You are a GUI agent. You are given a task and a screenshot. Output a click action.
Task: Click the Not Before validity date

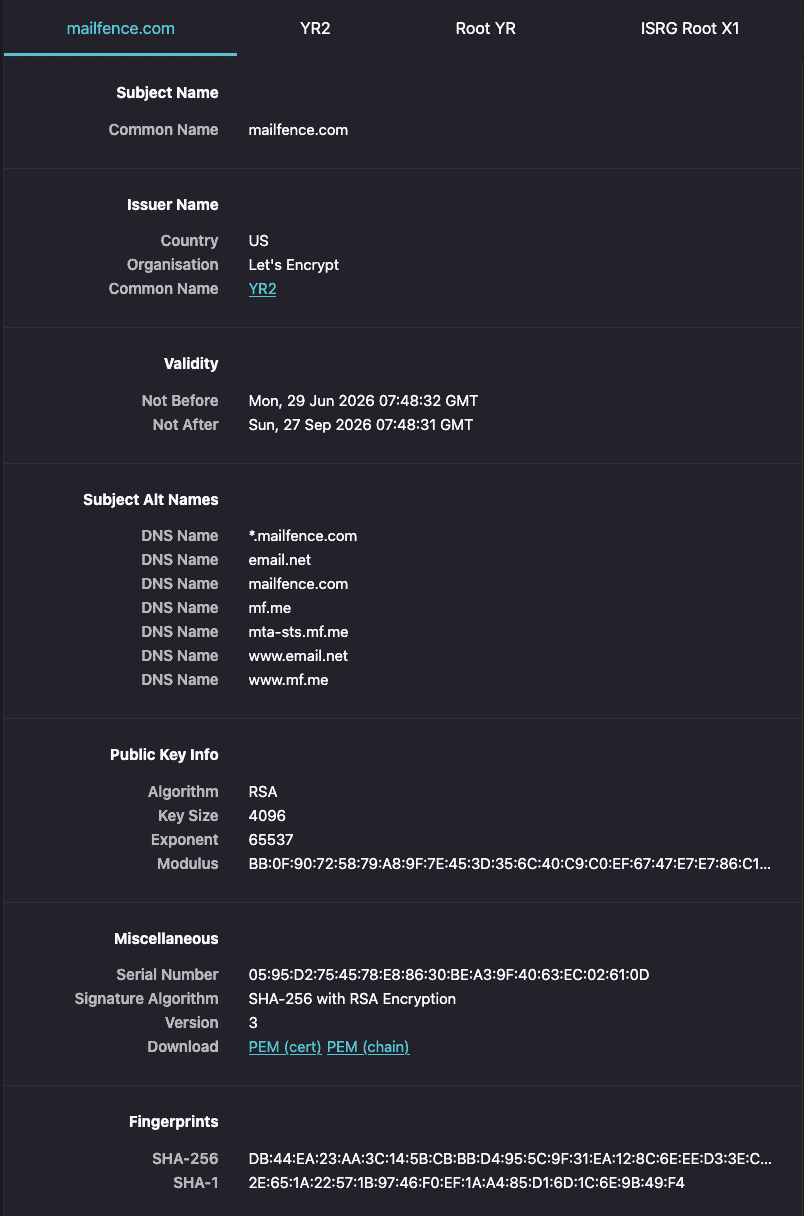[363, 401]
